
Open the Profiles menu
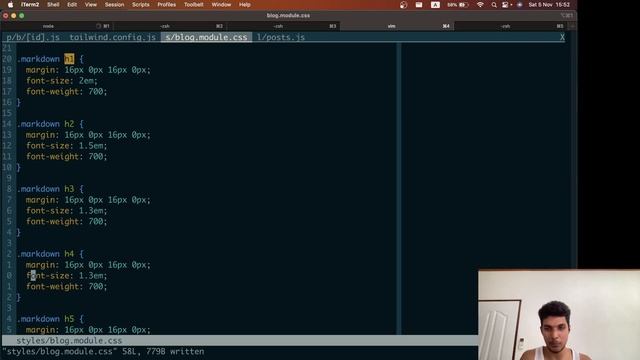[x=167, y=5]
